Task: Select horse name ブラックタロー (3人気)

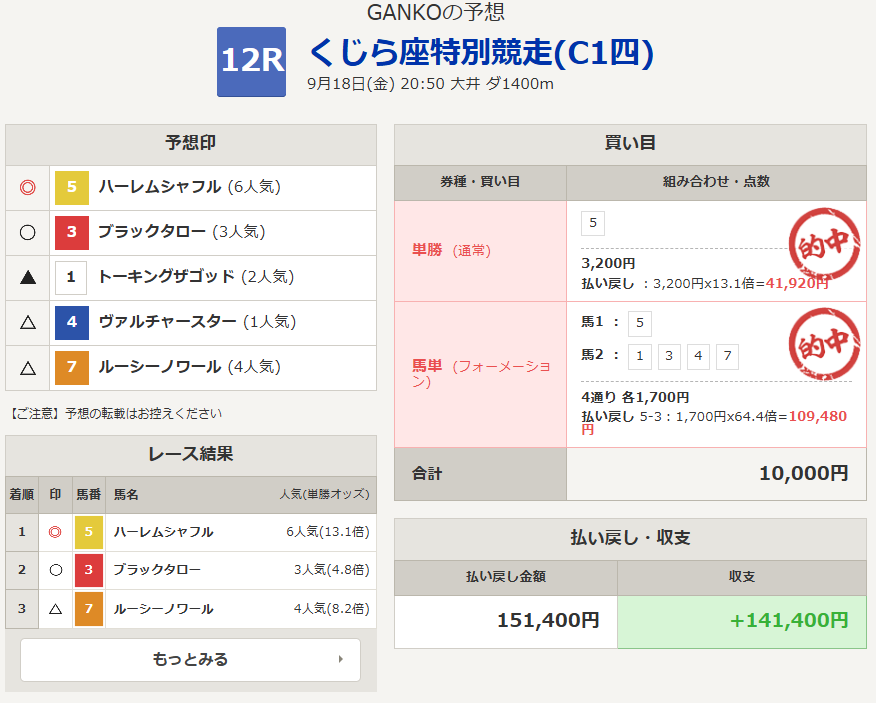Action: [x=182, y=232]
